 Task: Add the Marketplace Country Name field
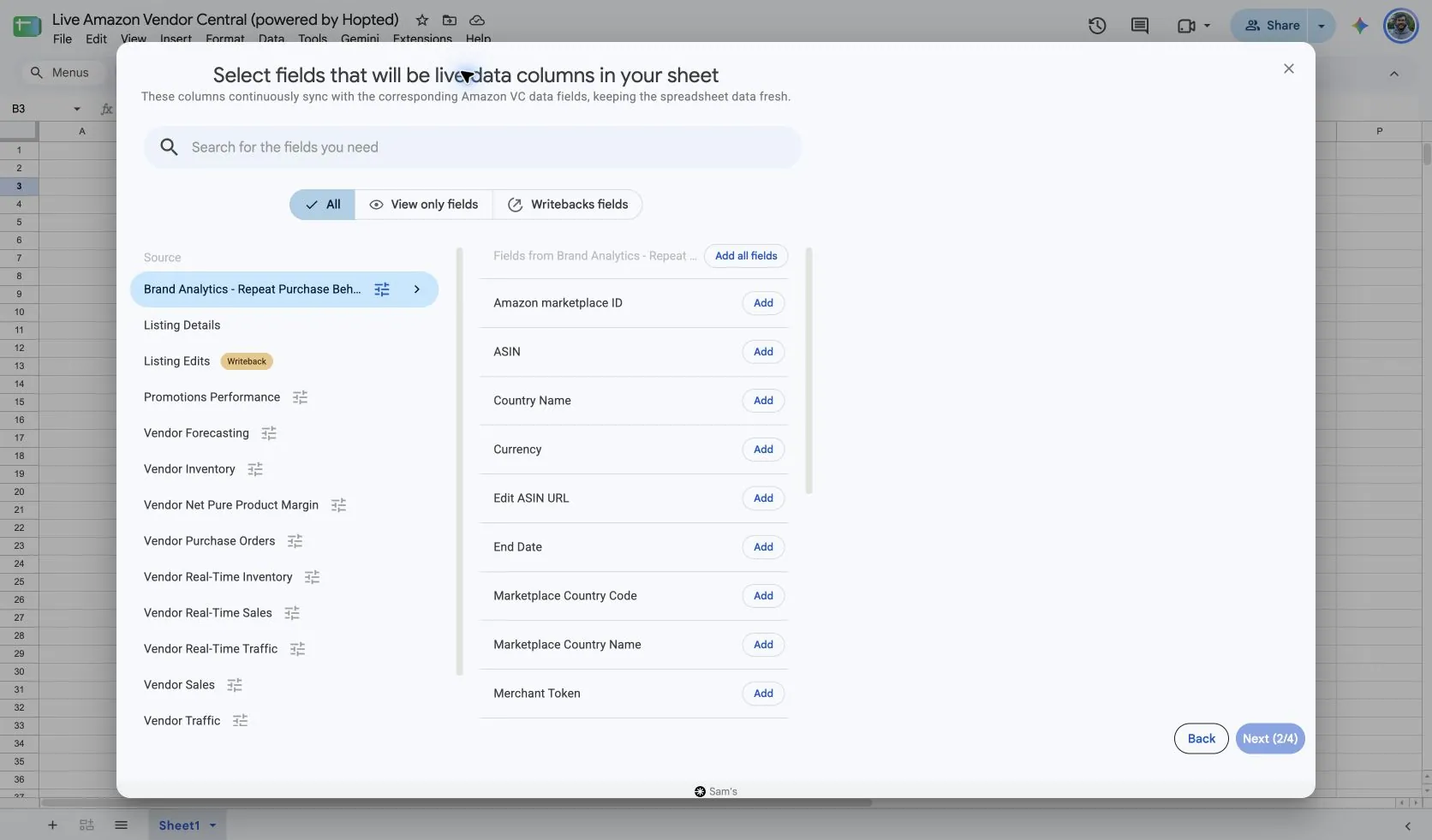click(763, 645)
